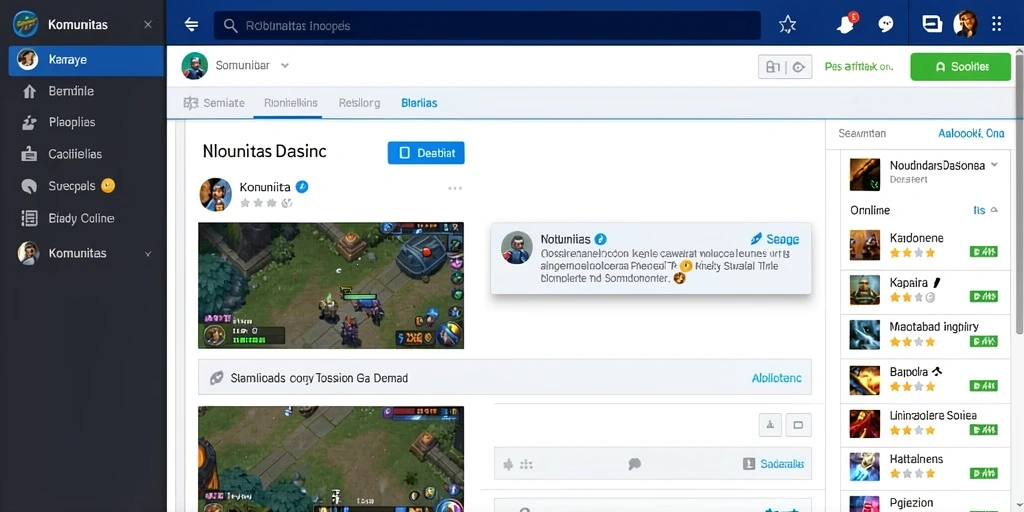The image size is (1024, 512).
Task: Switch to the Reisliorg tab
Action: pos(359,103)
